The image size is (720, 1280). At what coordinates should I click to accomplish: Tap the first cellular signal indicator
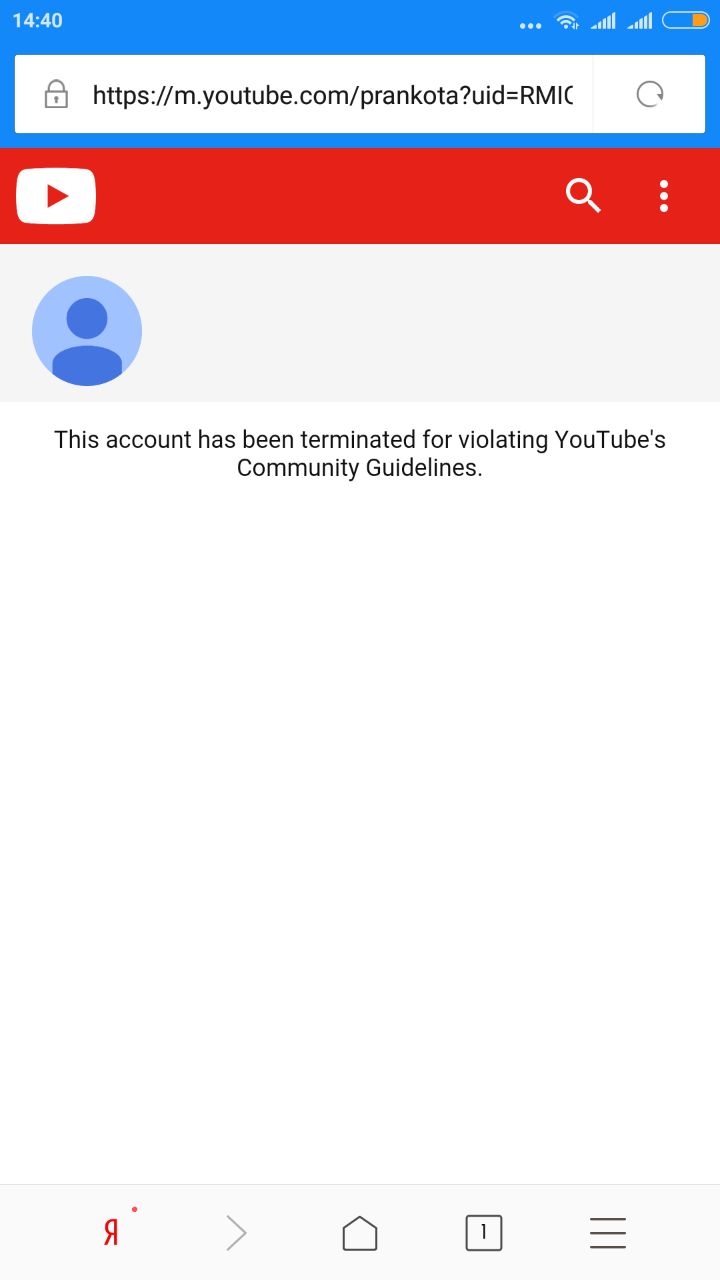pos(603,21)
